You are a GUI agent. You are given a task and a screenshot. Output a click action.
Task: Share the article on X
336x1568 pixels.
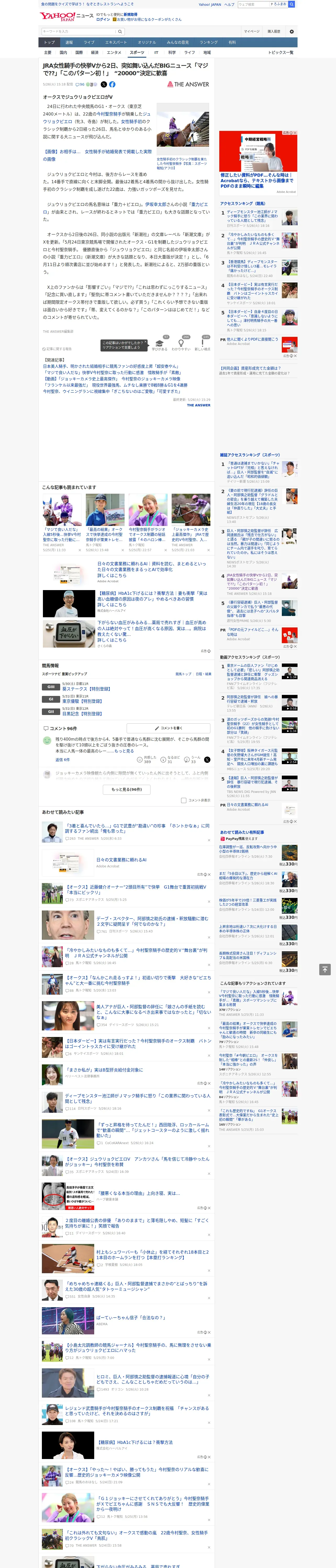point(104,85)
